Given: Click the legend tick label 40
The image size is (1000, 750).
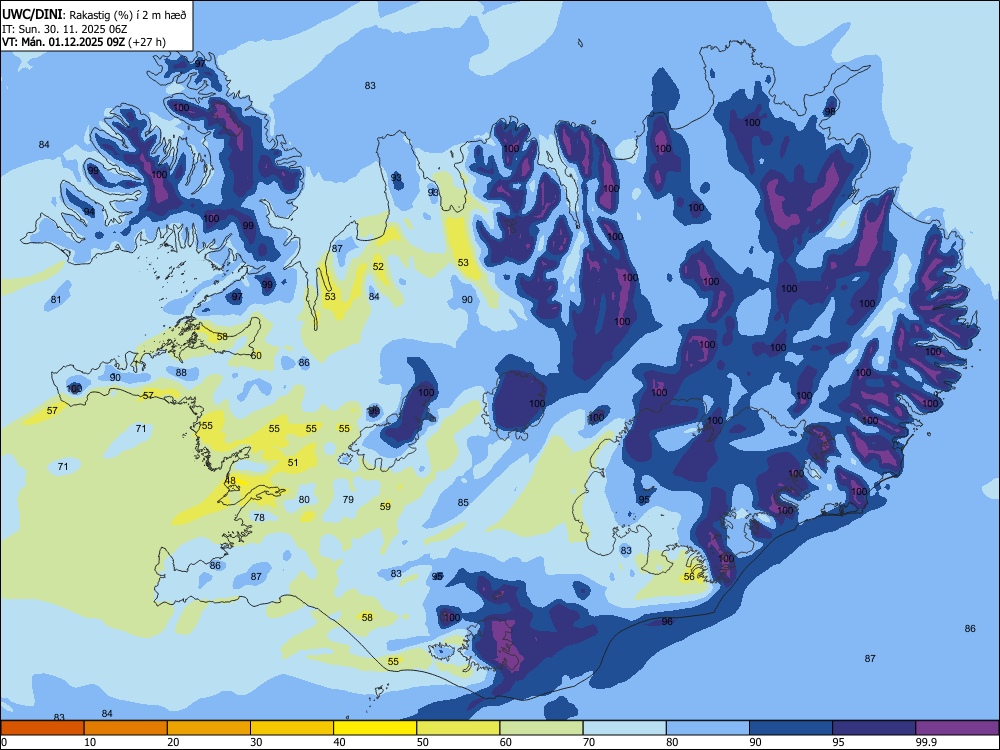Looking at the screenshot, I should pyautogui.click(x=340, y=742).
